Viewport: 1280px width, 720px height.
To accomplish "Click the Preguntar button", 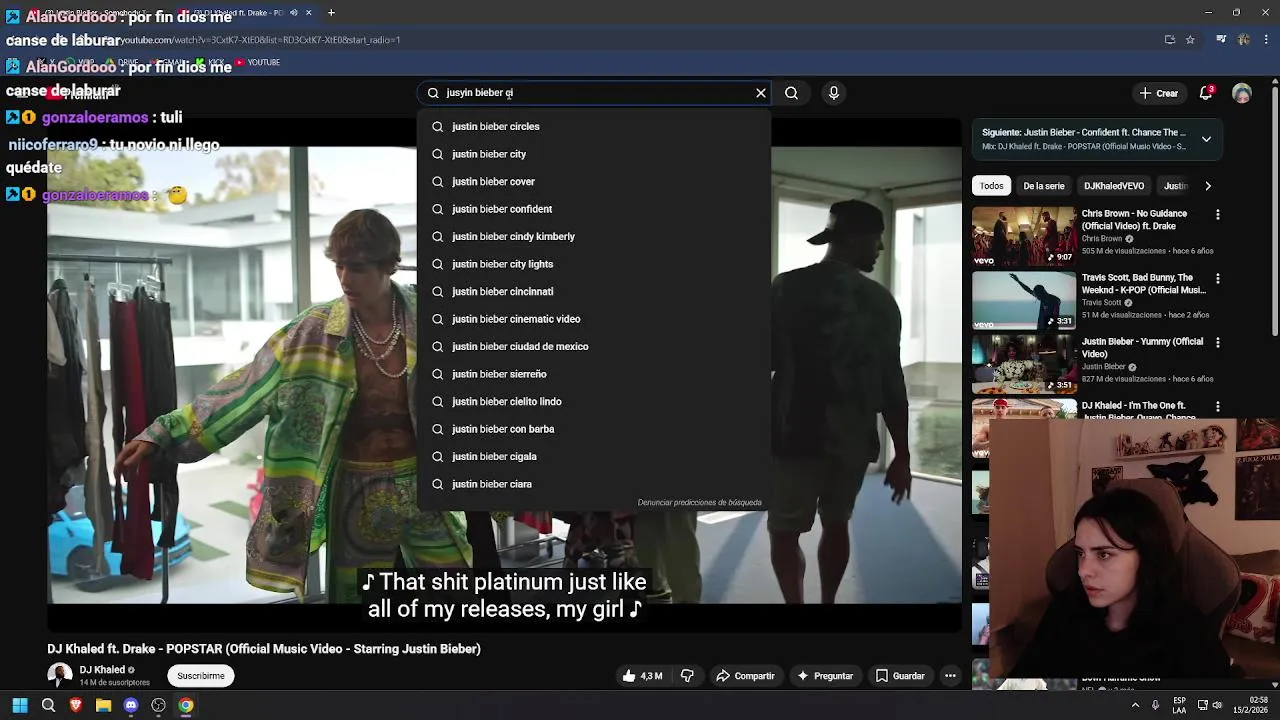I will click(825, 676).
